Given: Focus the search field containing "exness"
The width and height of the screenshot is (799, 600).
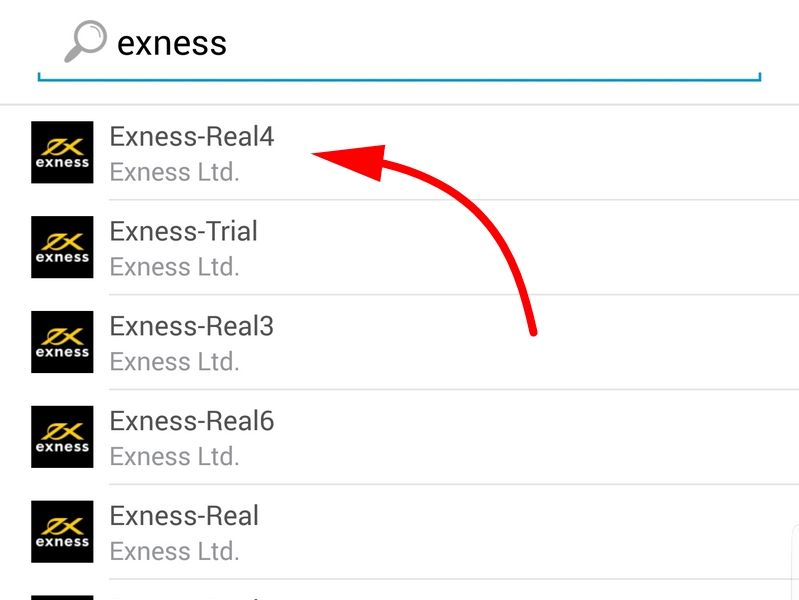Looking at the screenshot, I should (400, 43).
